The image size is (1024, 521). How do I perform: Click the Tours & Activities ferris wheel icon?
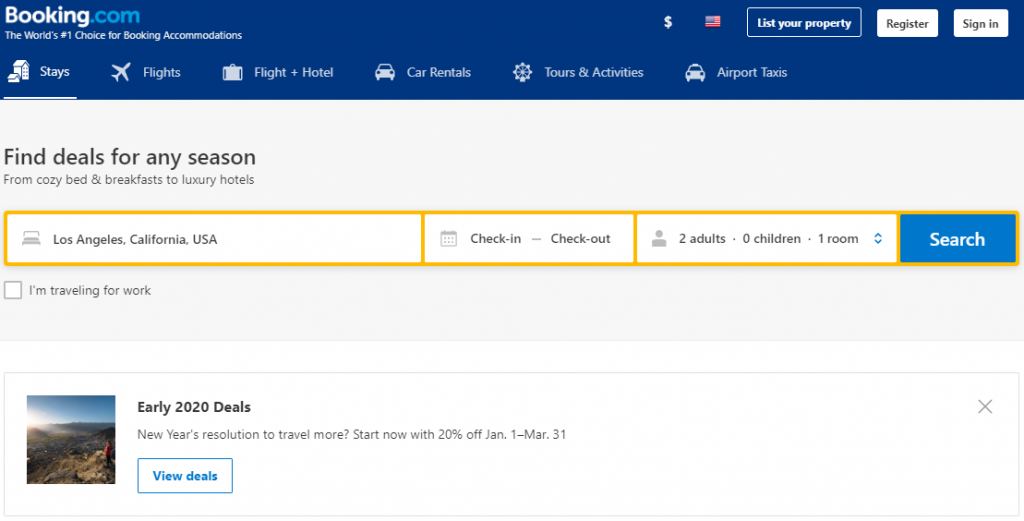coord(522,72)
